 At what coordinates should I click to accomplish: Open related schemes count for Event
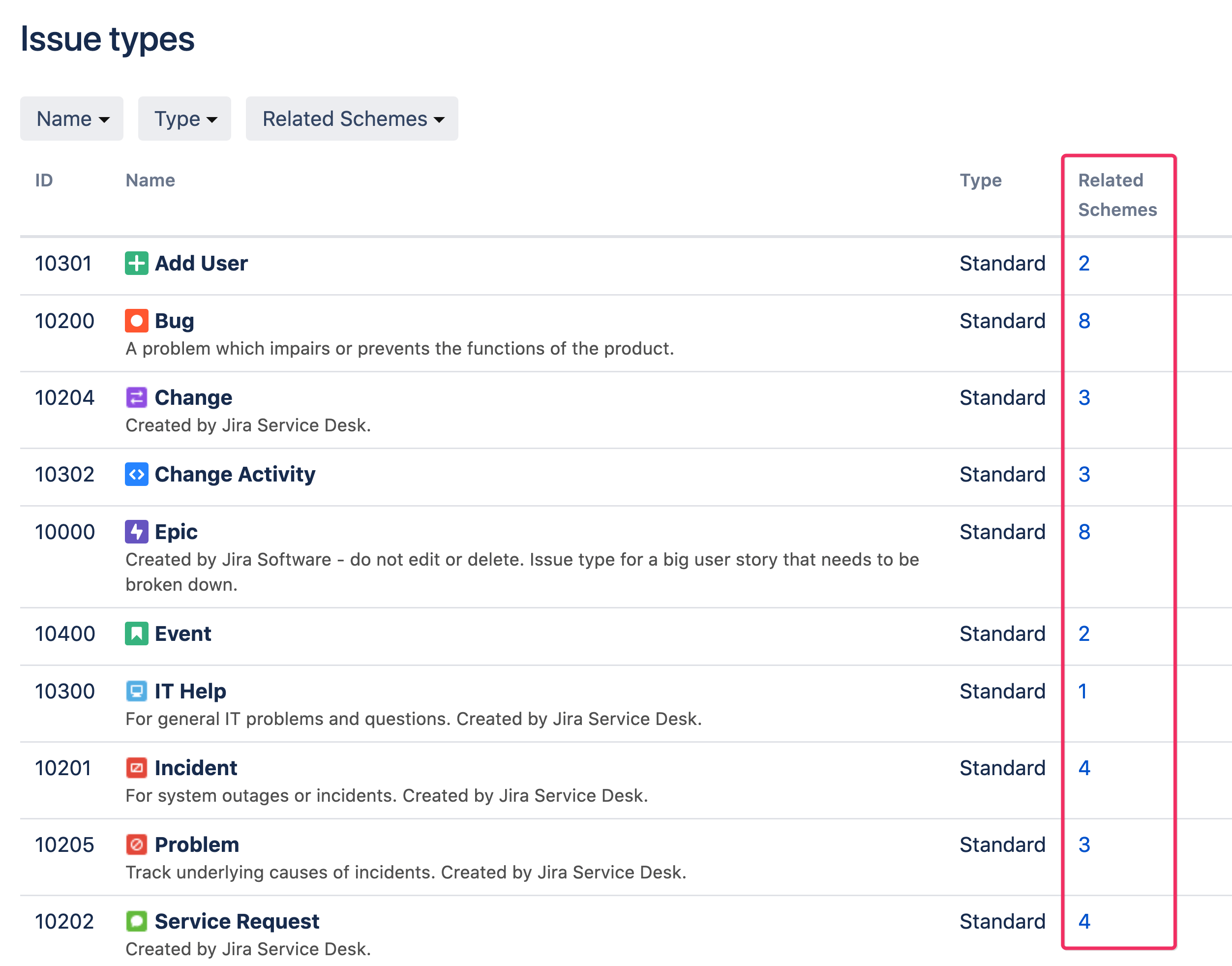1084,634
